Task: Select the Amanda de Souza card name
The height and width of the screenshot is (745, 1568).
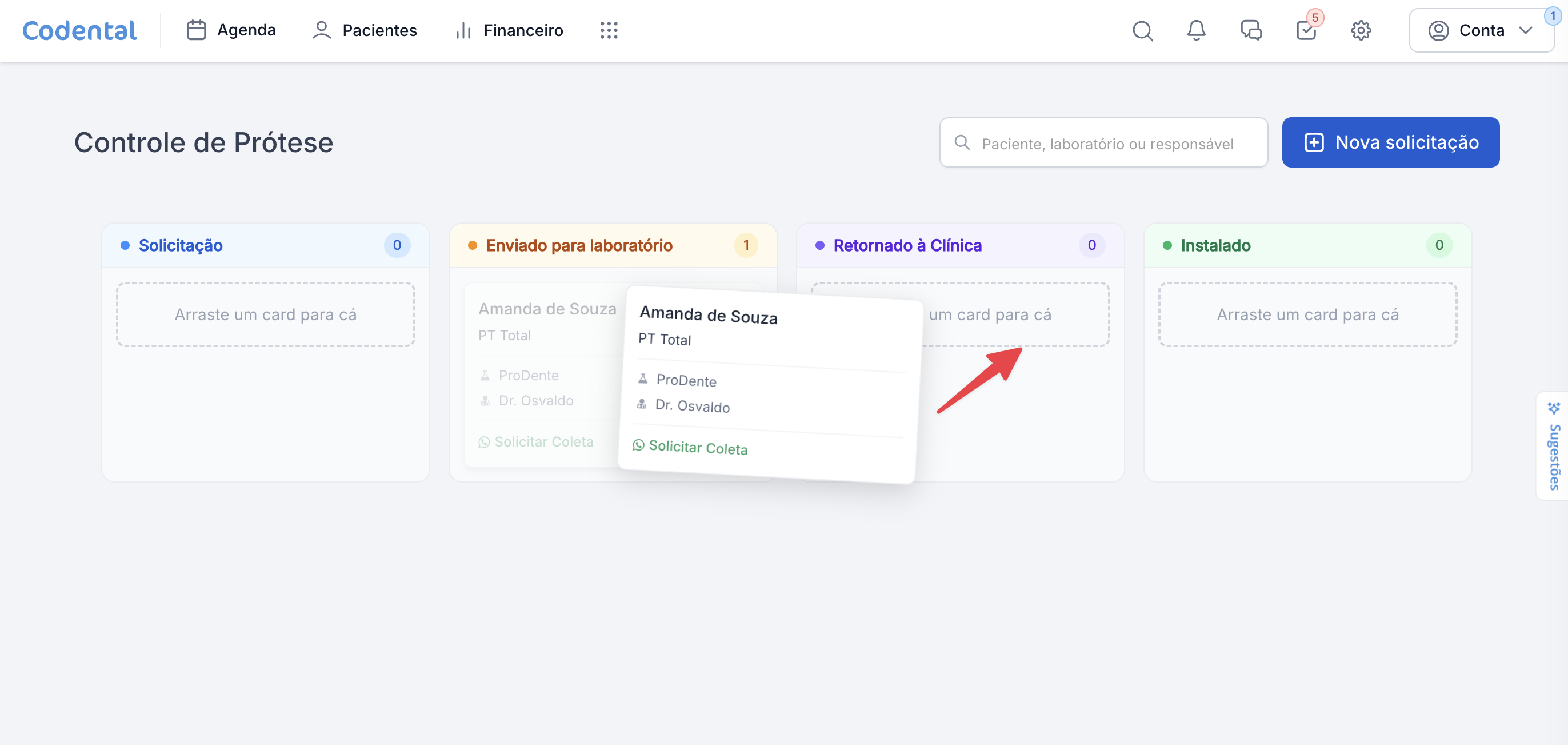Action: pos(708,316)
